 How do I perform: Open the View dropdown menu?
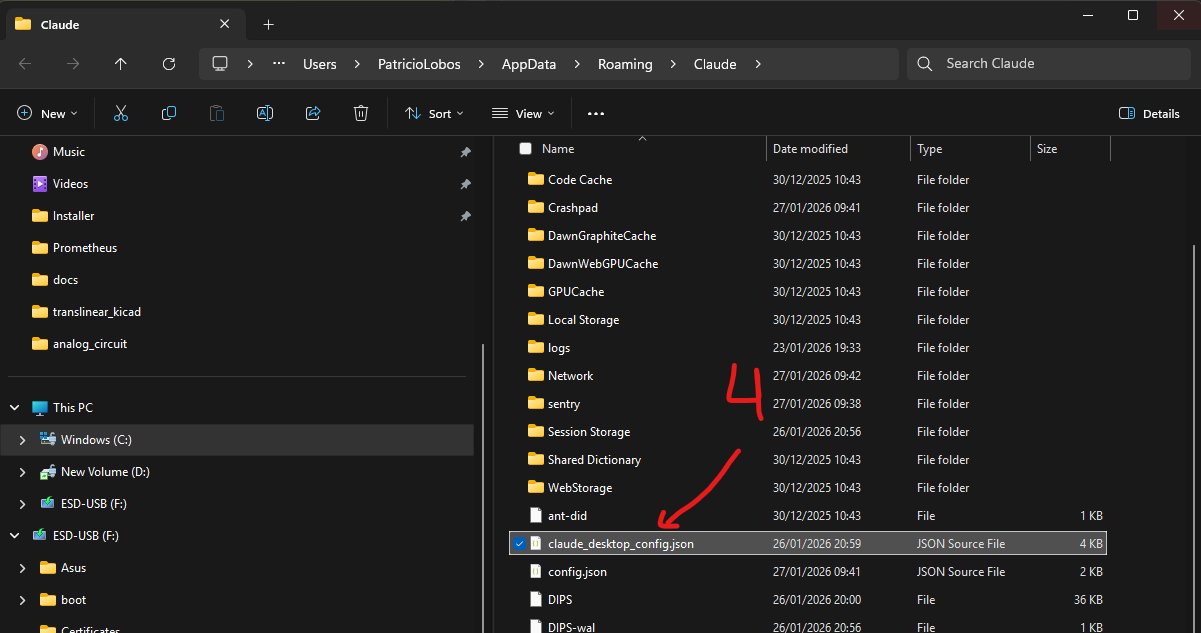(x=523, y=114)
